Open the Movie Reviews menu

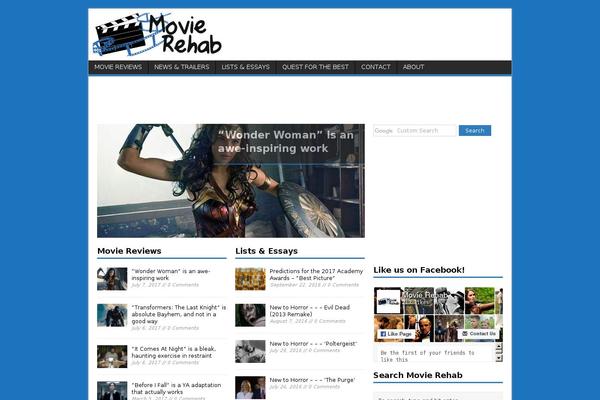click(x=118, y=67)
